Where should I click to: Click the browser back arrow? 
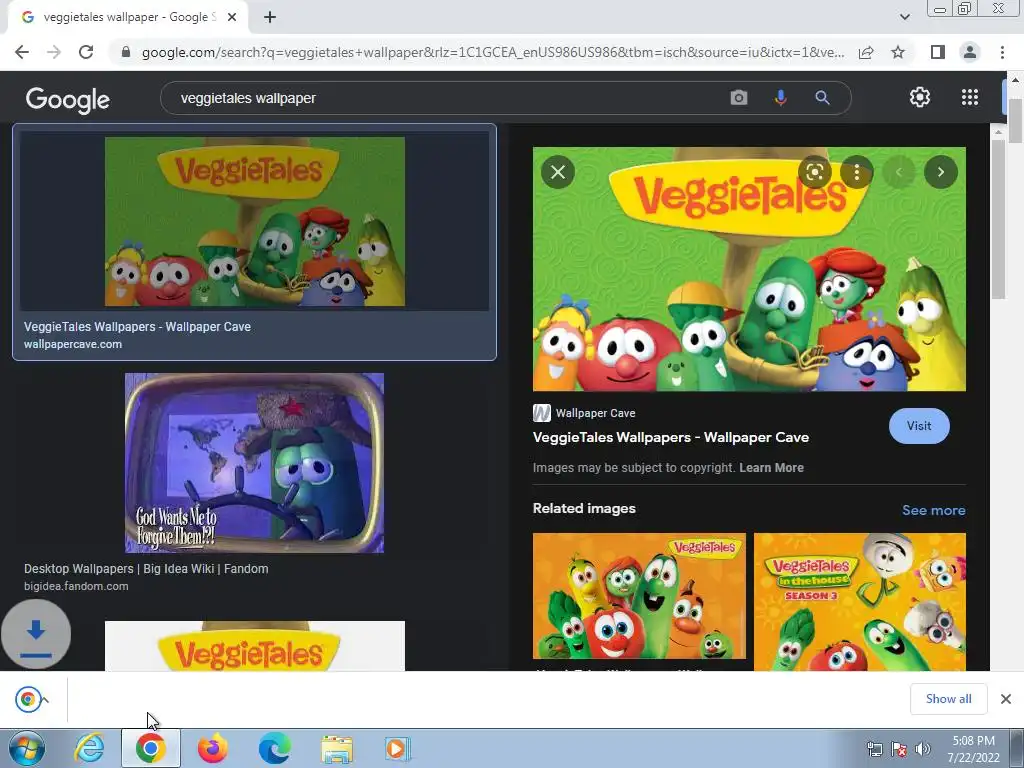point(22,52)
